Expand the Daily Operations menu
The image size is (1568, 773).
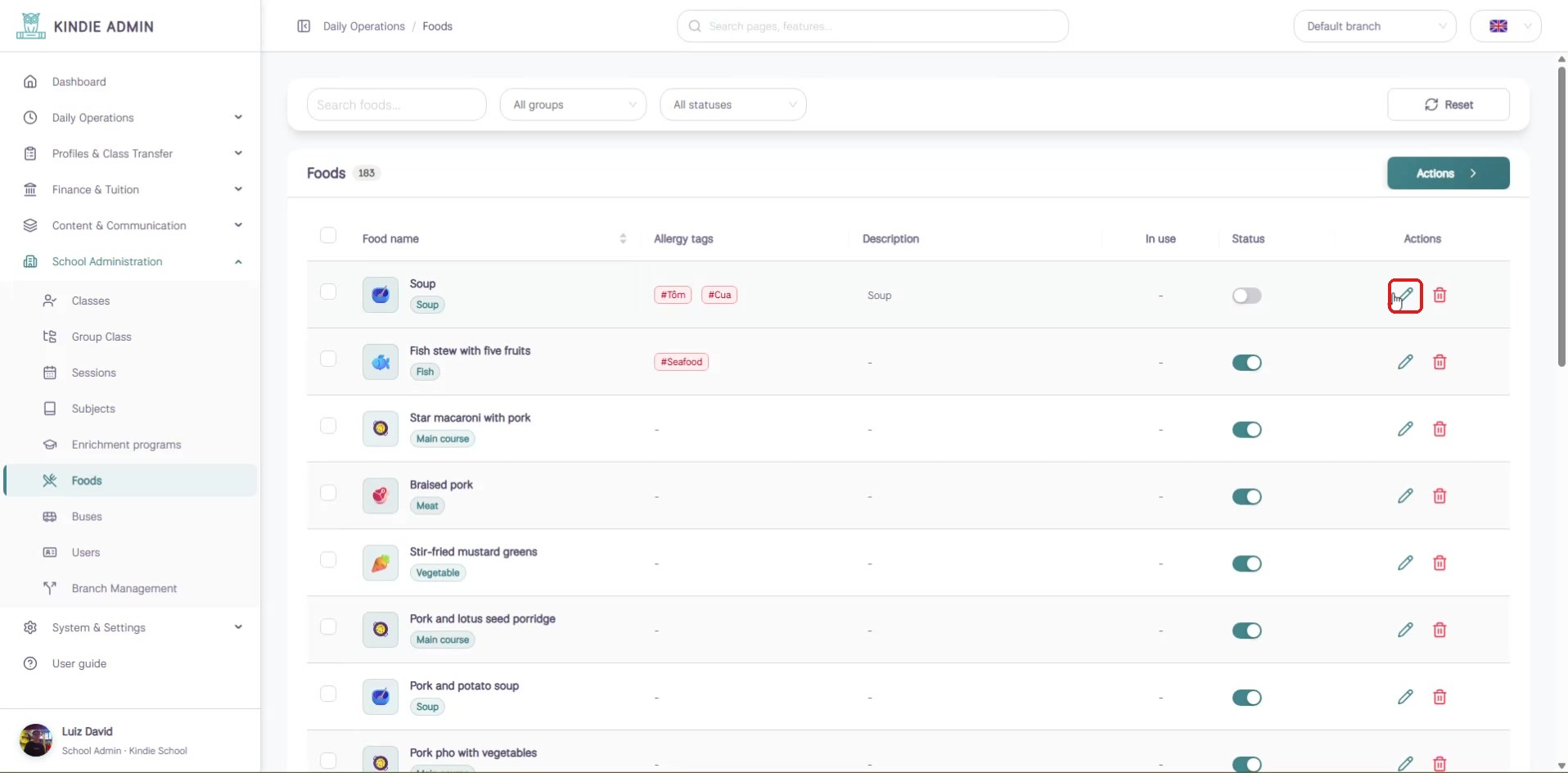131,118
